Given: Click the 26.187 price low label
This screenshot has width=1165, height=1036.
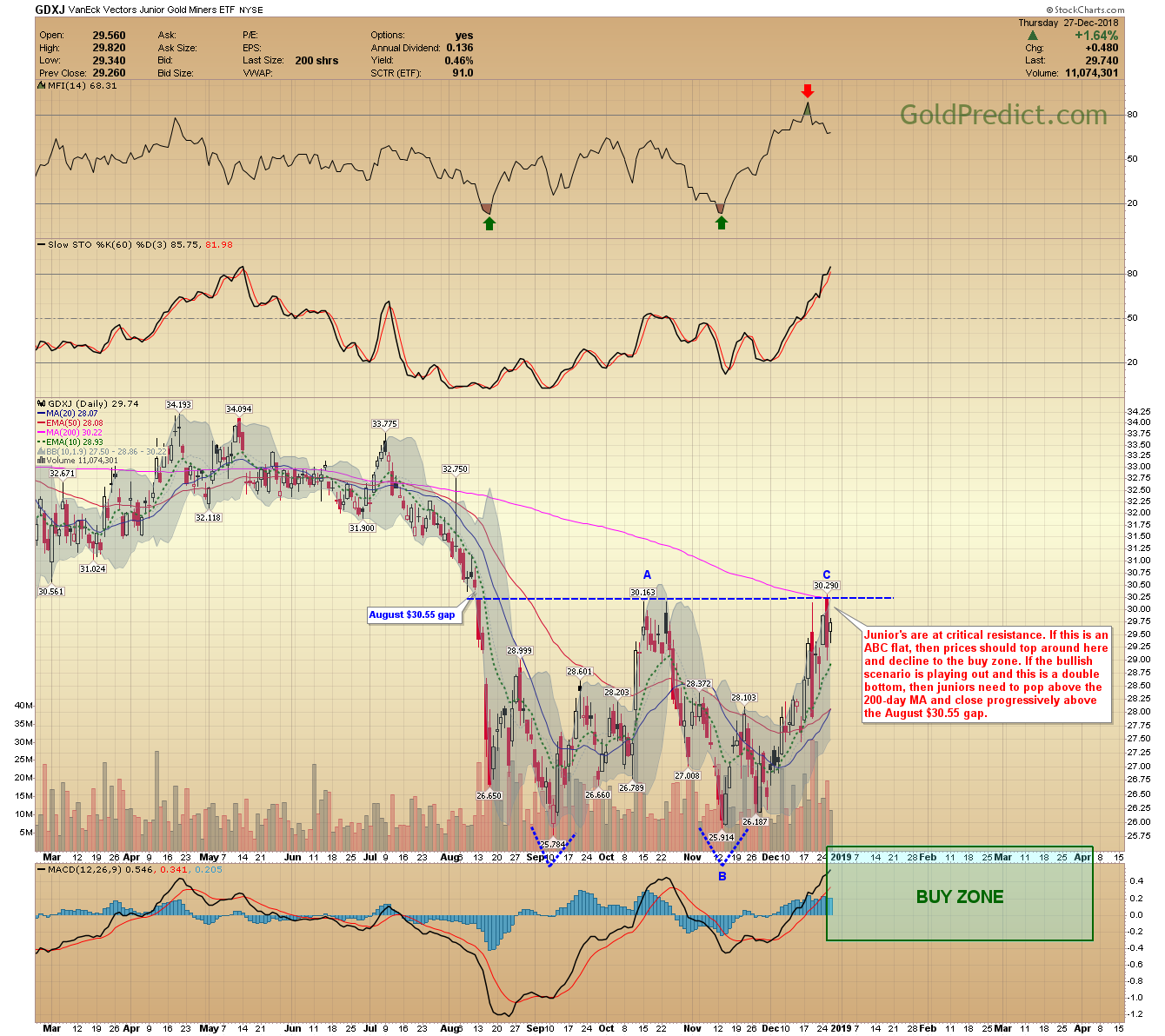Looking at the screenshot, I should click(x=755, y=821).
